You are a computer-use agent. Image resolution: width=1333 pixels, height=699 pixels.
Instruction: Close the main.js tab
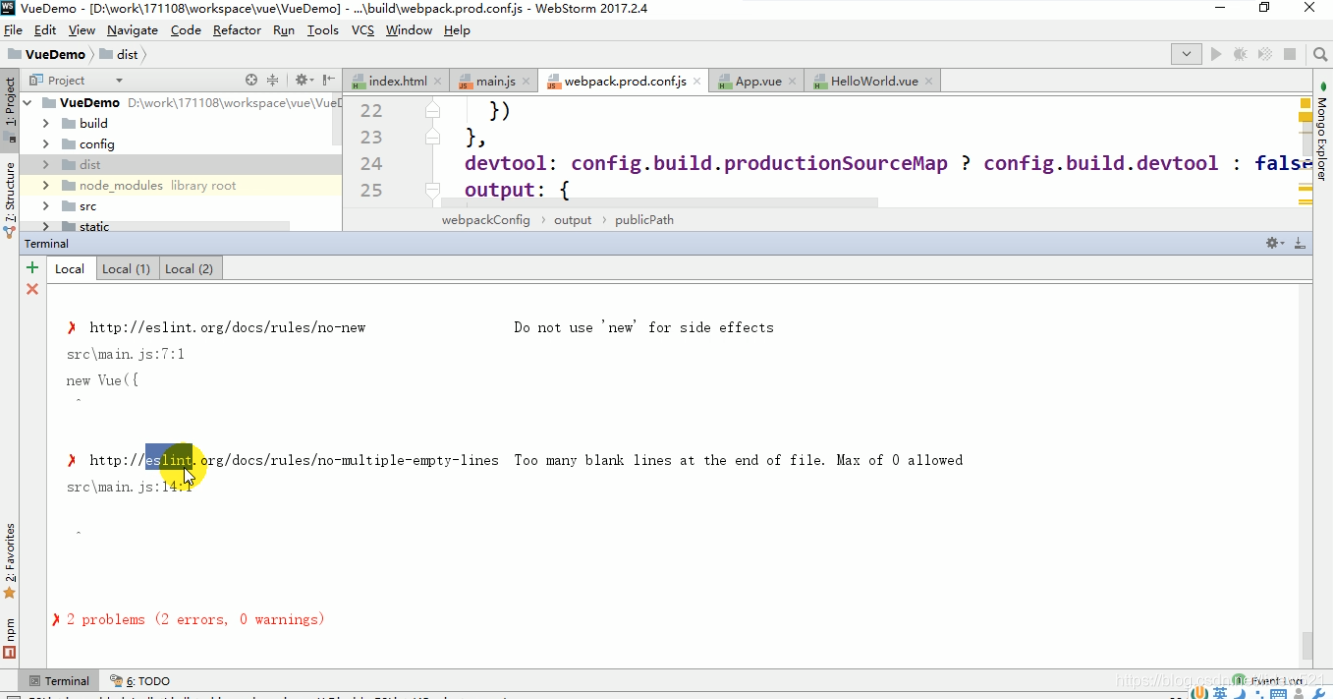[x=526, y=81]
